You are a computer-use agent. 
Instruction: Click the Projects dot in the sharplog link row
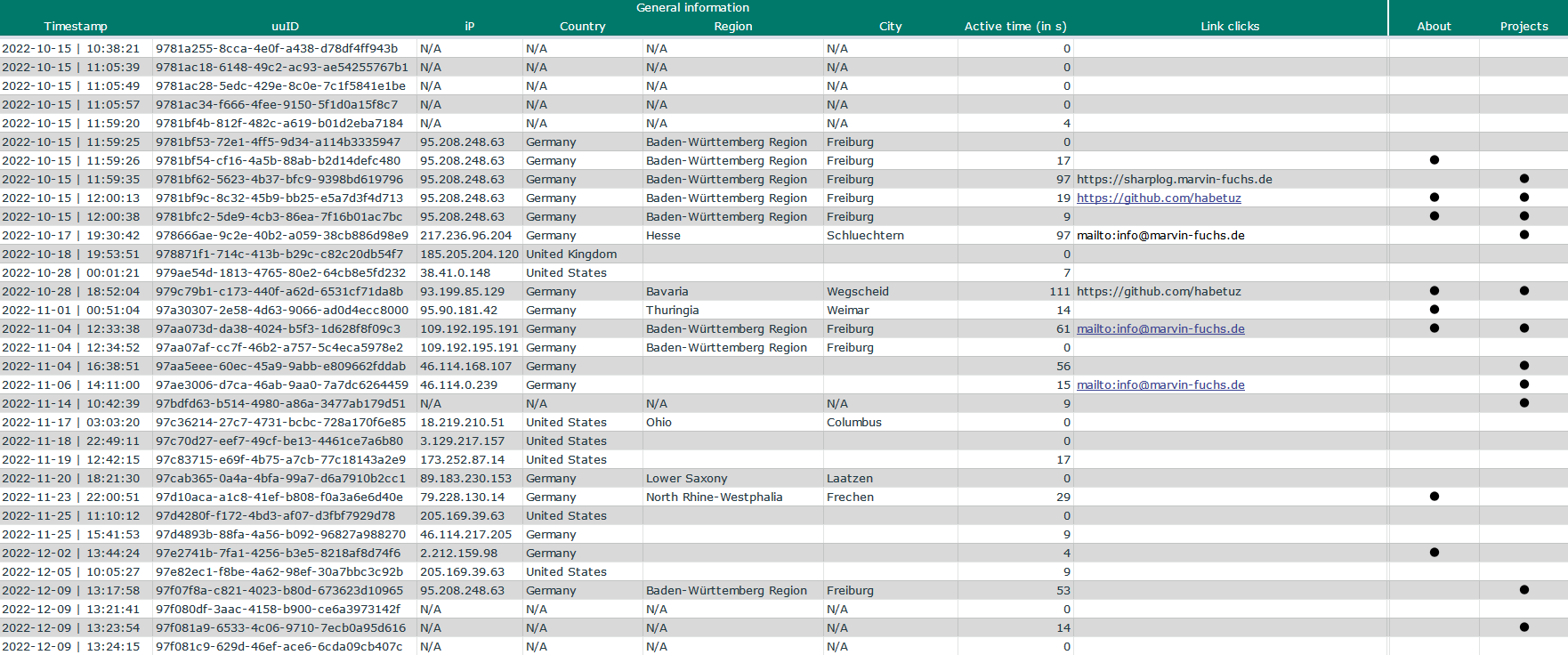tap(1524, 179)
